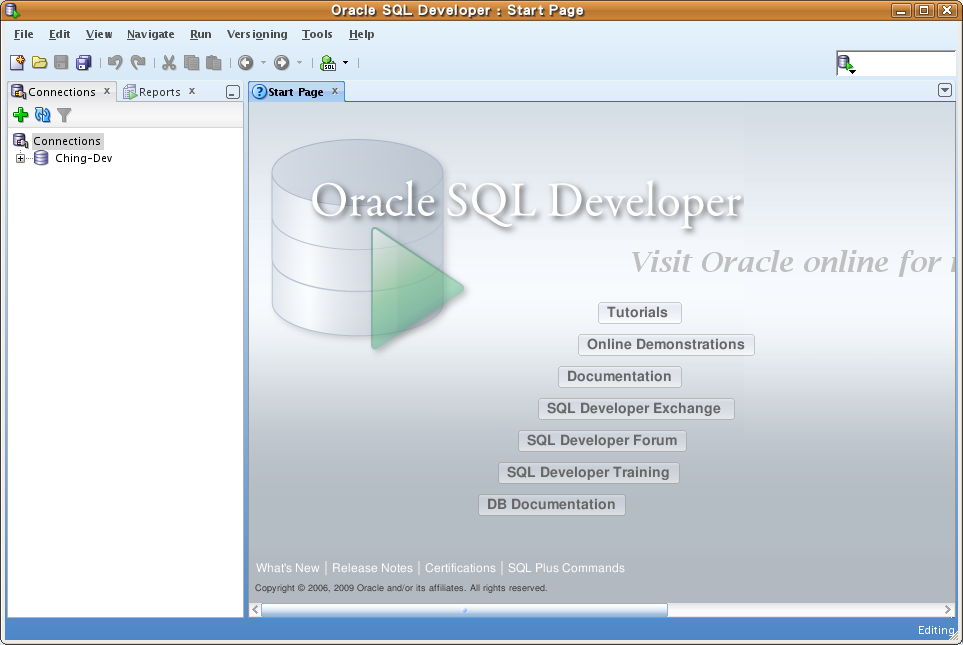Click the scroll left arrow
Screen dimensions: 963x645
click(255, 610)
